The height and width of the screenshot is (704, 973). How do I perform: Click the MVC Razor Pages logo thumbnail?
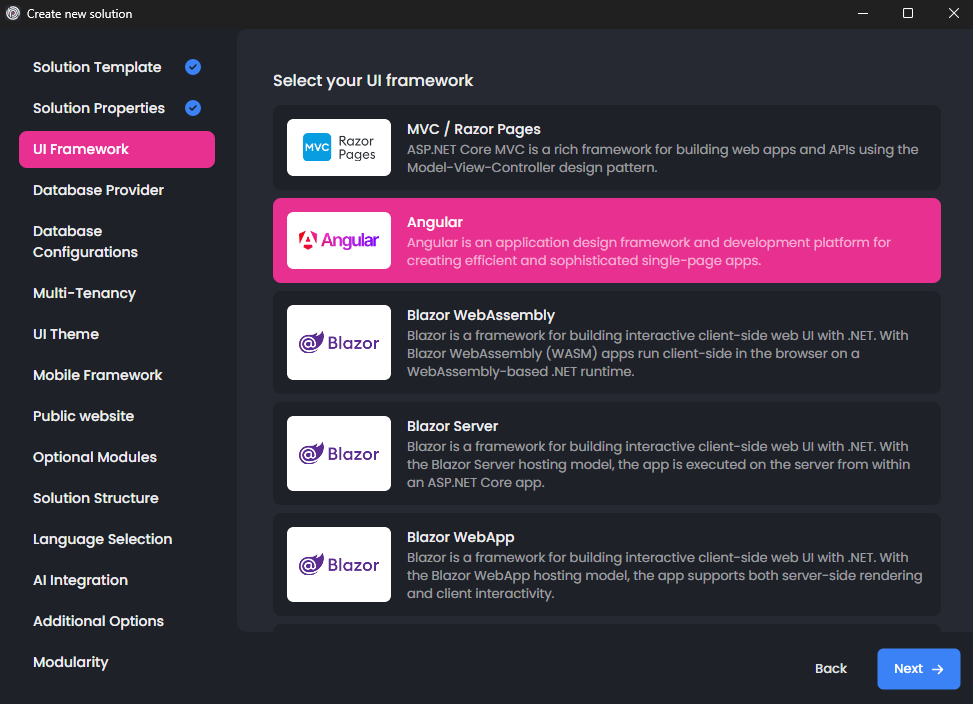coord(339,148)
